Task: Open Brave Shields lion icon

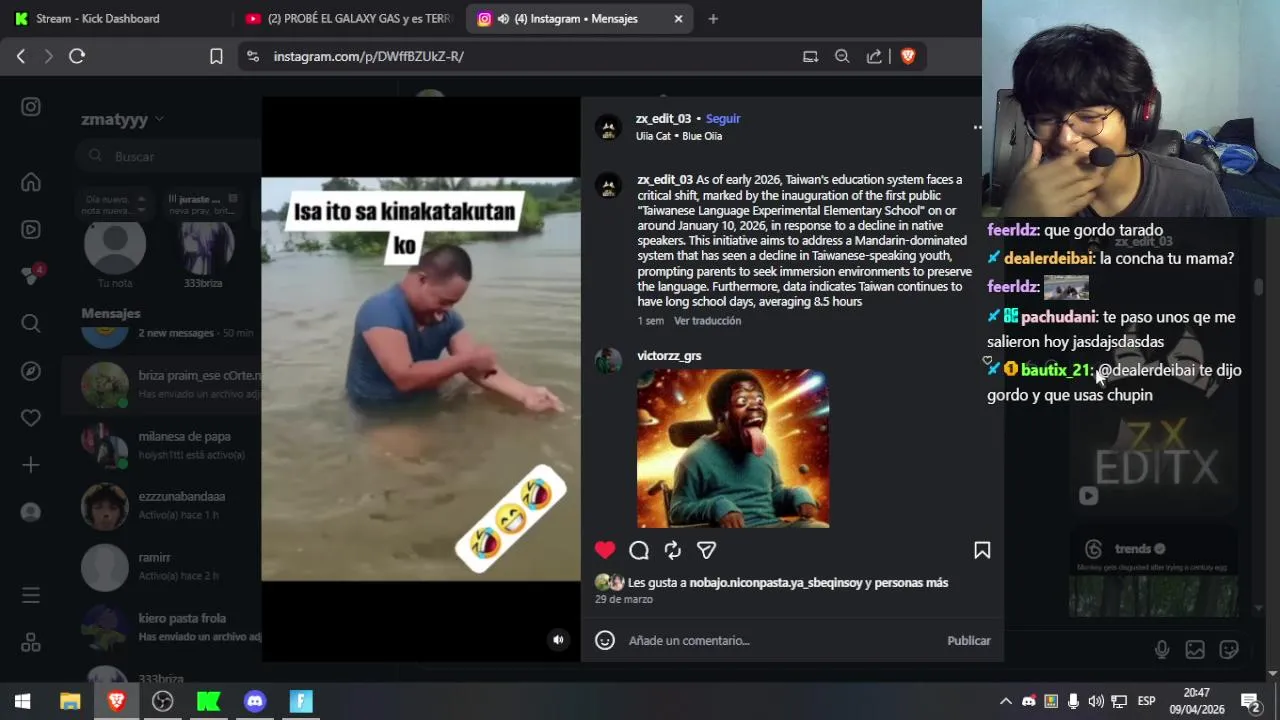Action: (x=908, y=56)
